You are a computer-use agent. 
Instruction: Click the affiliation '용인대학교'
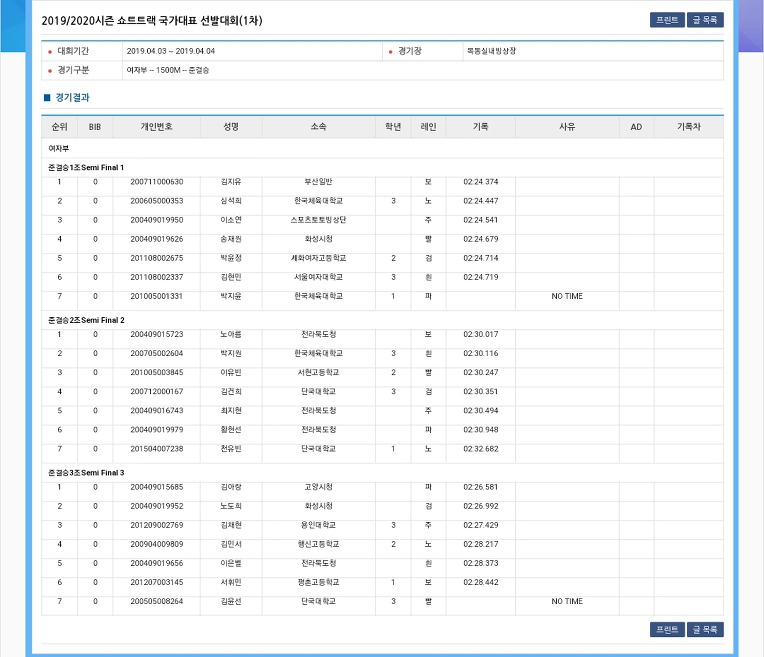point(318,525)
